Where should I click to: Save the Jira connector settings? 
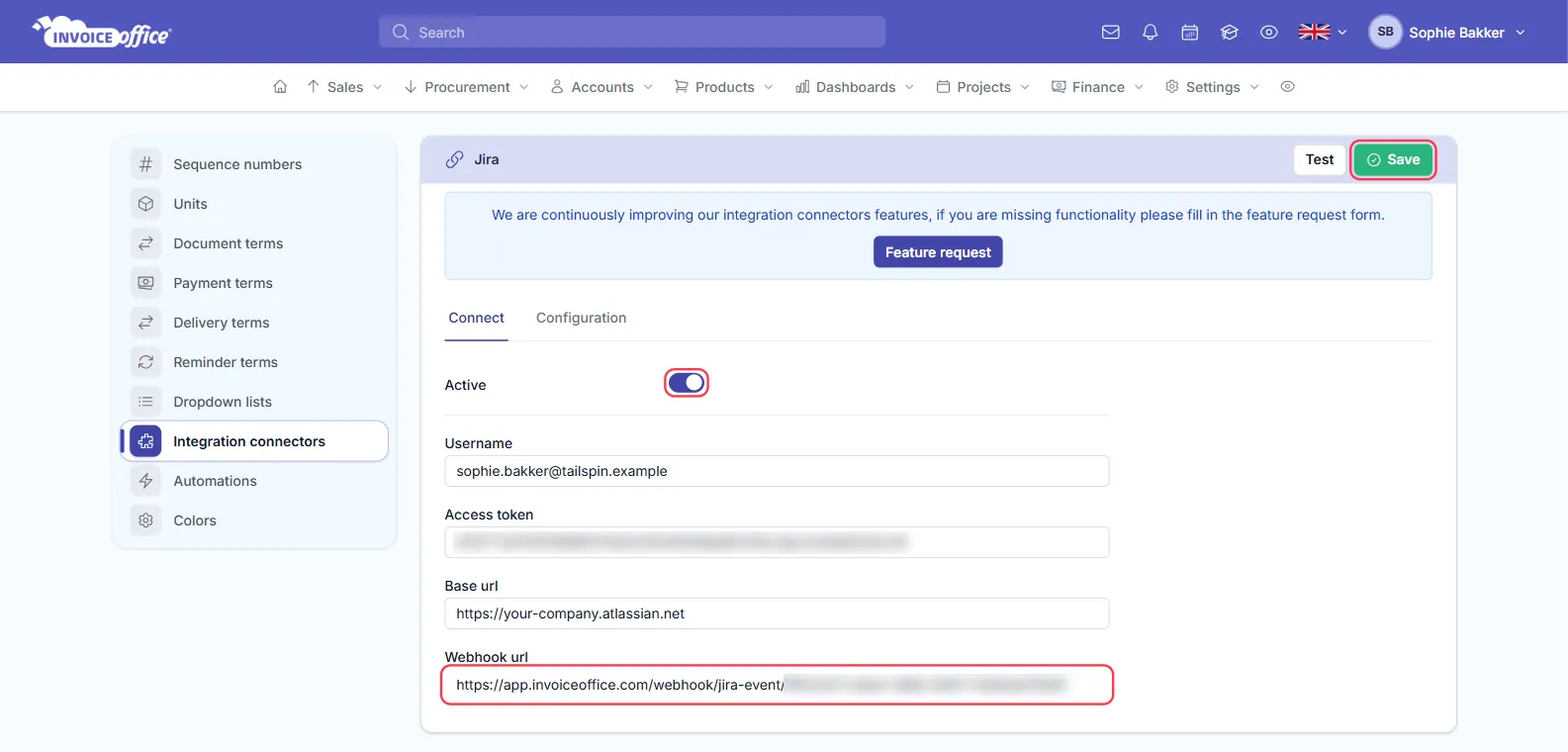coord(1393,159)
